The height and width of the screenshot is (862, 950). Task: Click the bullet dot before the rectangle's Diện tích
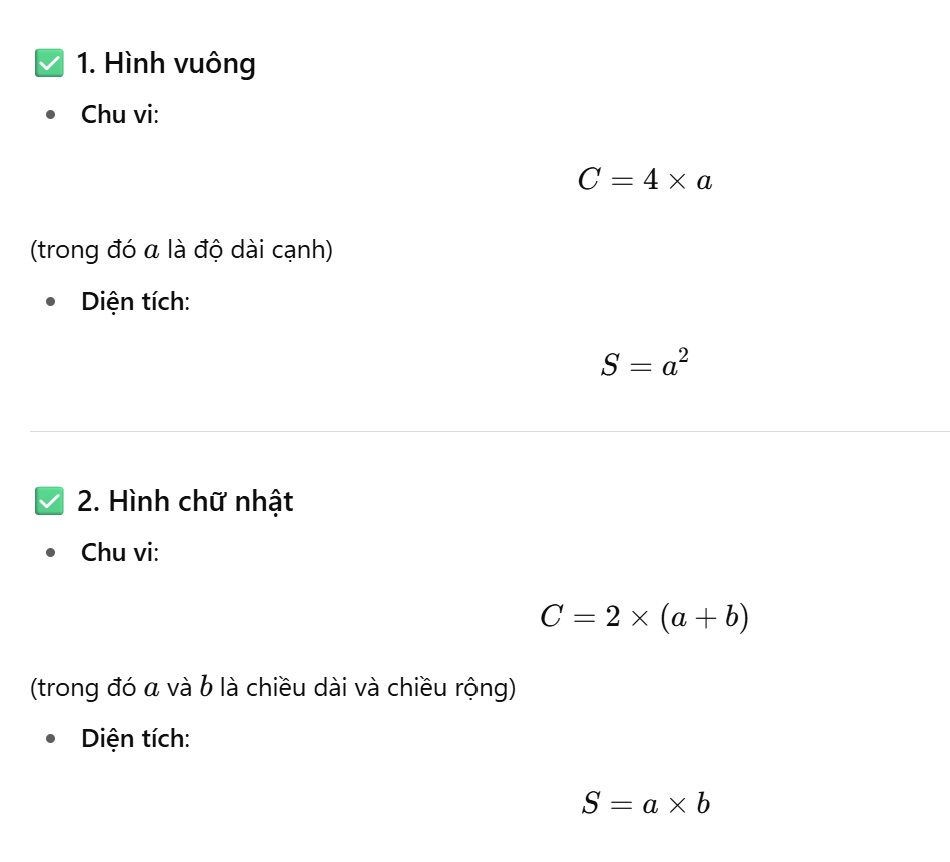coord(51,740)
